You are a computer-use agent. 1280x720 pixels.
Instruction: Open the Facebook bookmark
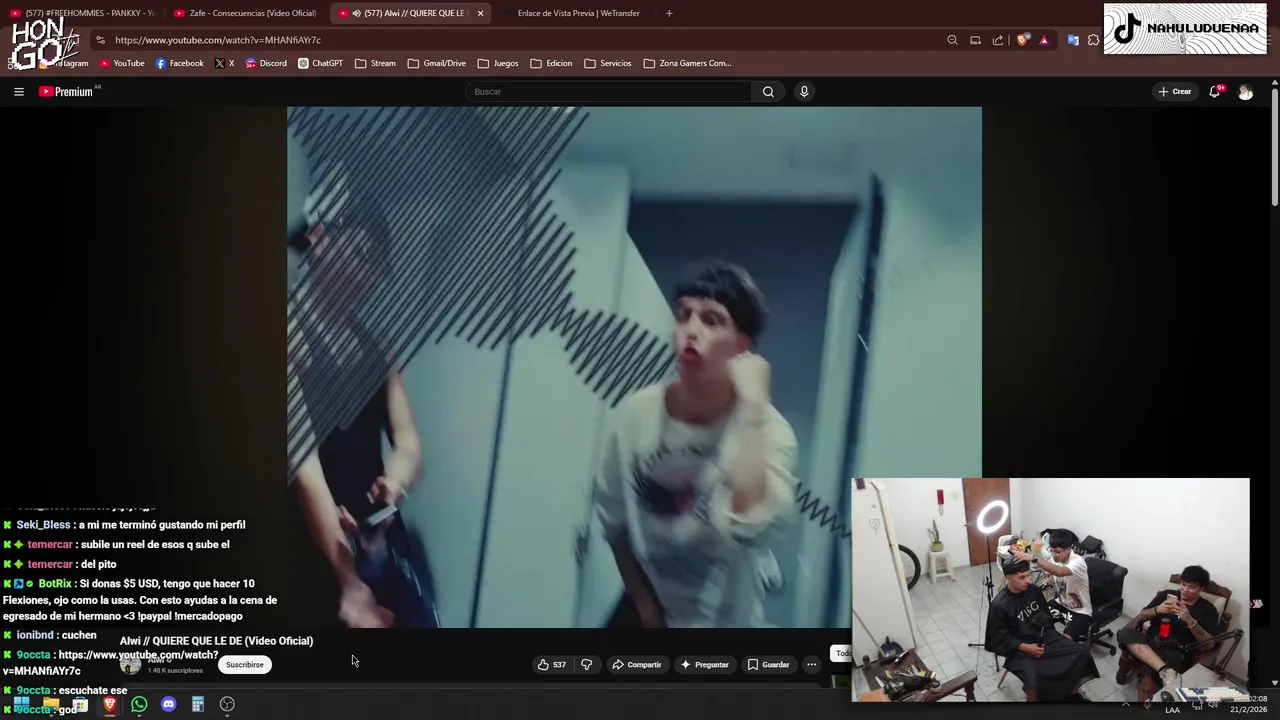[x=179, y=63]
